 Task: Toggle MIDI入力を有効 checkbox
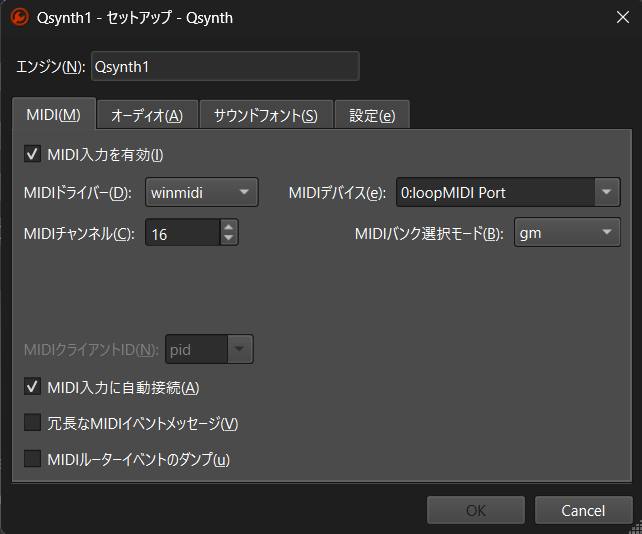[32, 154]
